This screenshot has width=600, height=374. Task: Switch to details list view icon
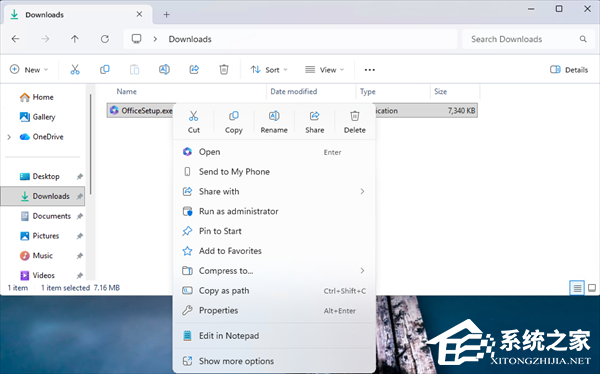point(577,288)
